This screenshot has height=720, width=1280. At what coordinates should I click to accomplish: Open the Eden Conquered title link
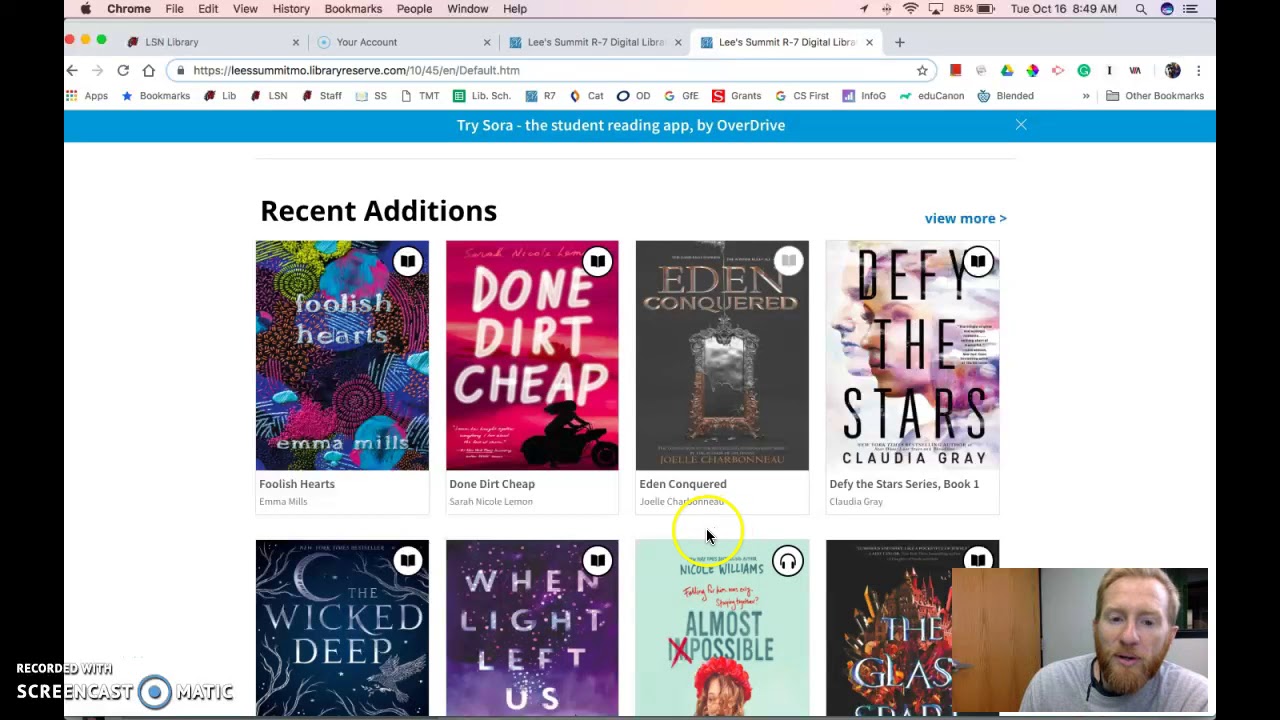683,484
